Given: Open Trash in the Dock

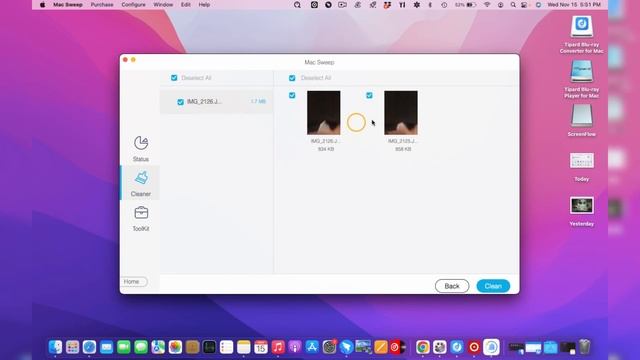Looking at the screenshot, I should point(584,347).
